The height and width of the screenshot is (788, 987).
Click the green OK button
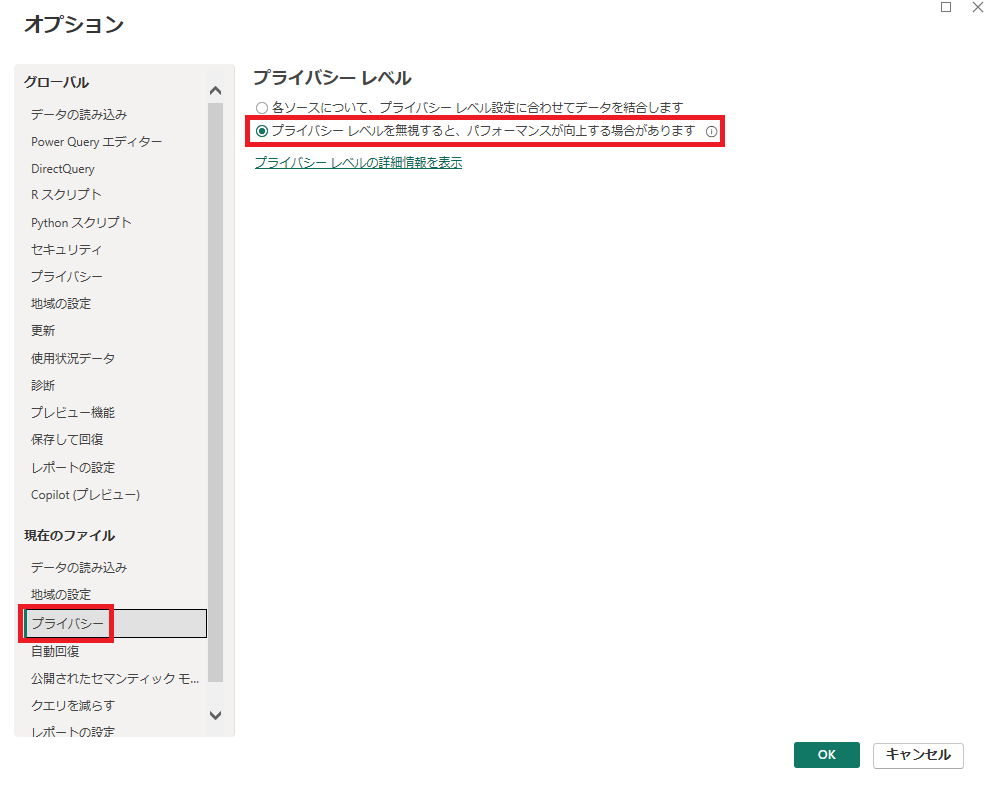point(826,755)
